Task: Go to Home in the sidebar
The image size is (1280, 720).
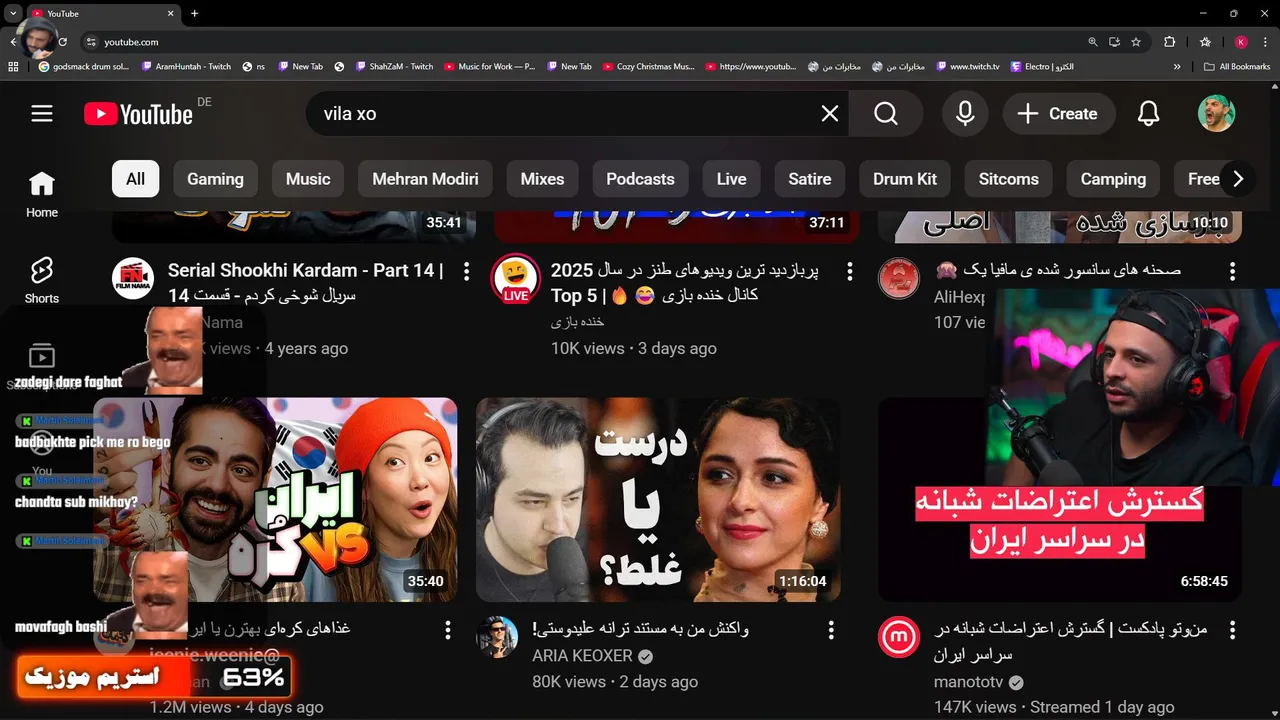Action: (42, 195)
